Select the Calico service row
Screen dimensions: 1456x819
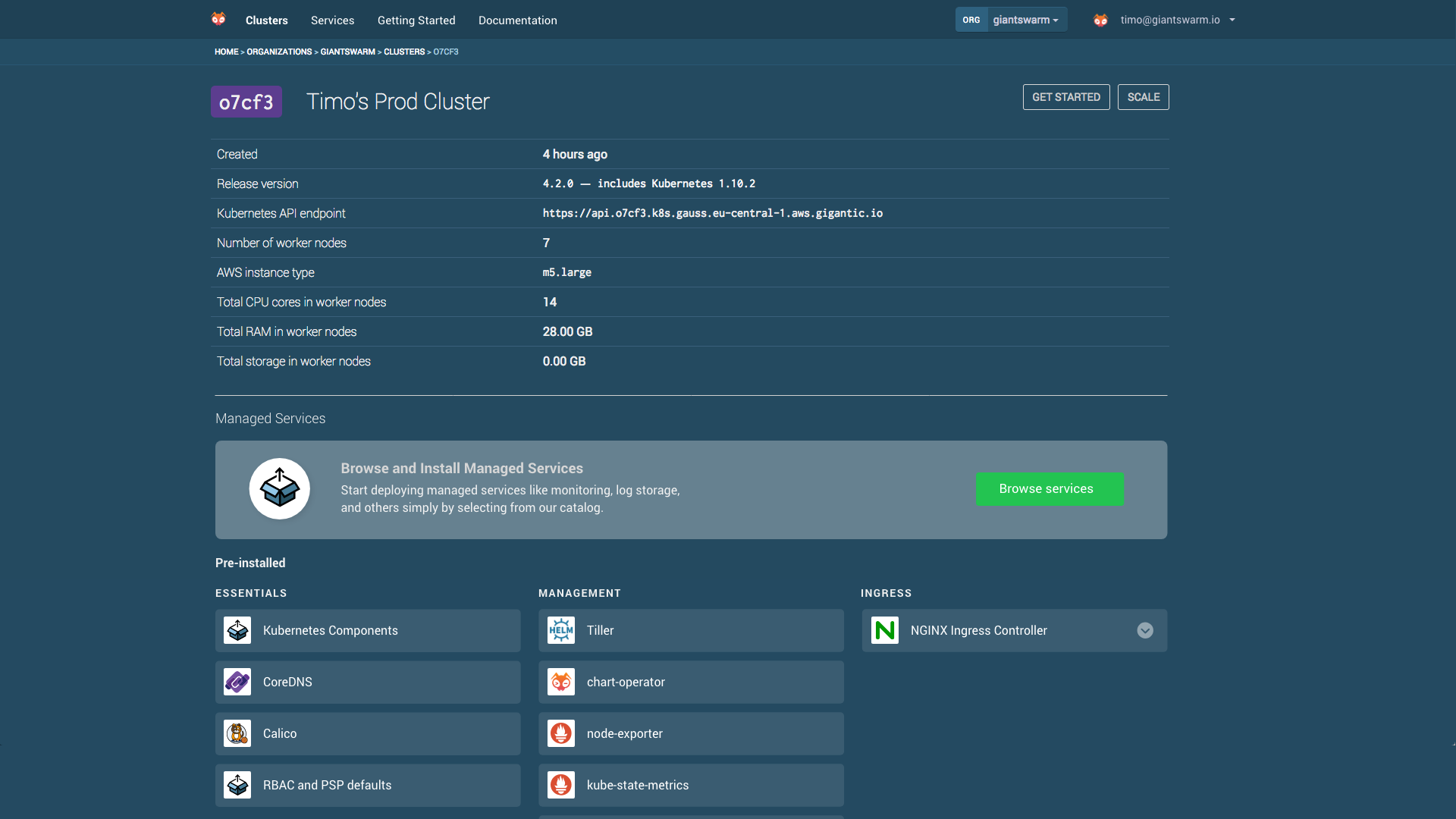[368, 733]
